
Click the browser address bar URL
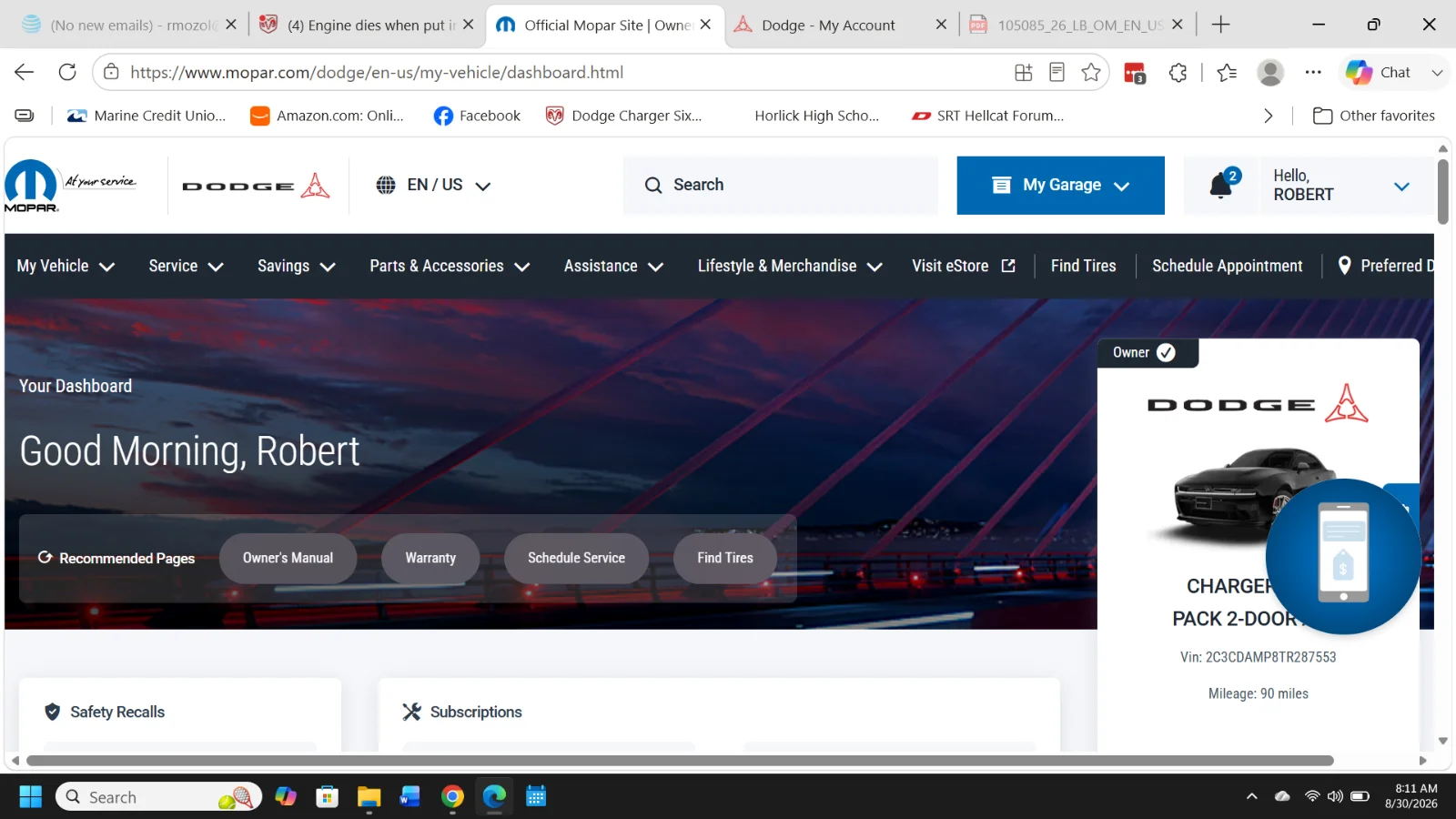(x=377, y=72)
